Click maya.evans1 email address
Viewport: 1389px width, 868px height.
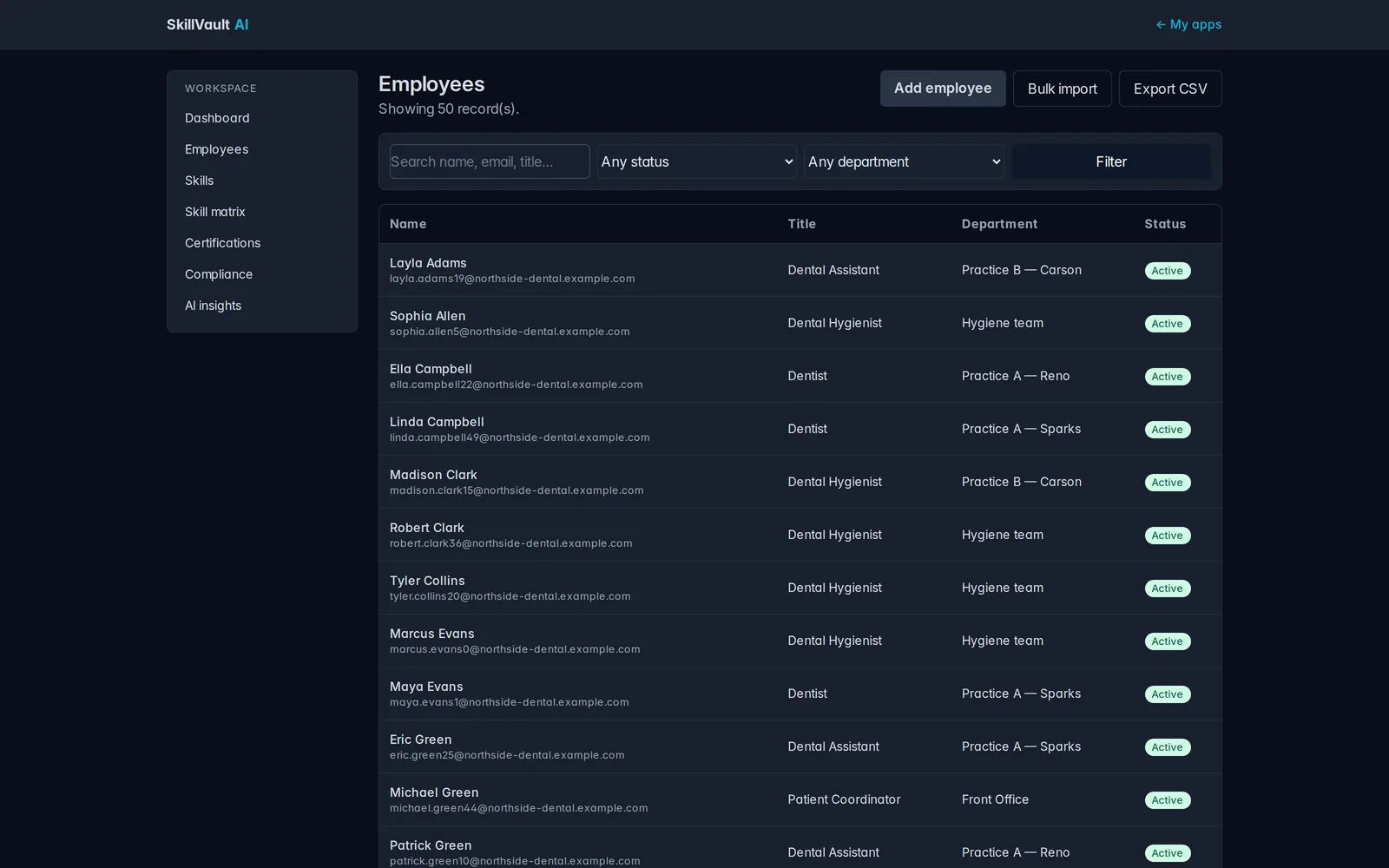(x=510, y=702)
